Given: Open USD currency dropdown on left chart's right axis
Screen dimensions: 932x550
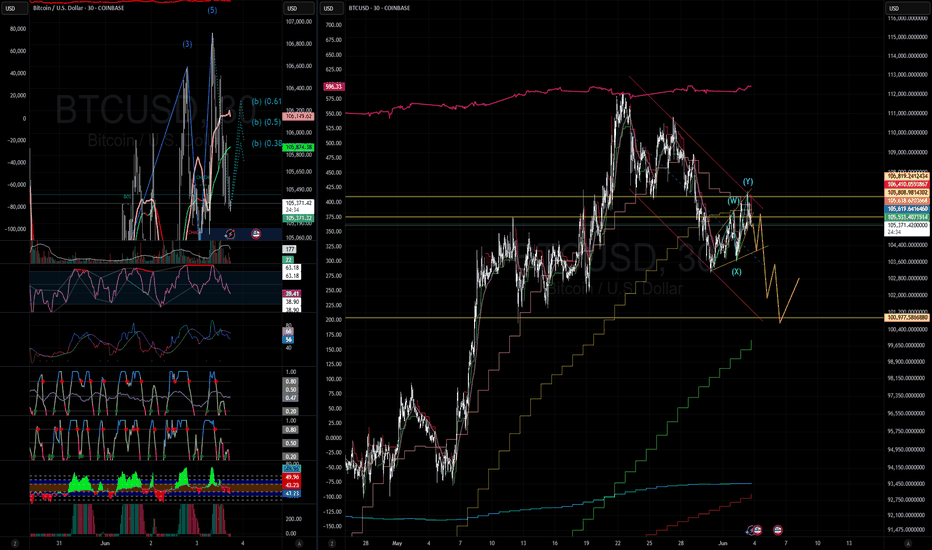Looking at the screenshot, I should (298, 8).
